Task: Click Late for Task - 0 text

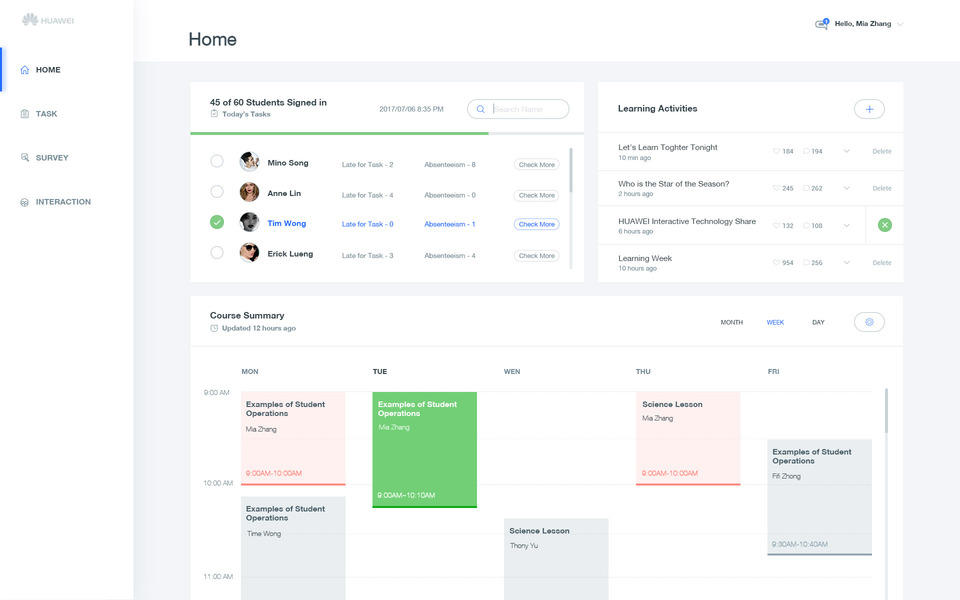Action: (x=367, y=224)
